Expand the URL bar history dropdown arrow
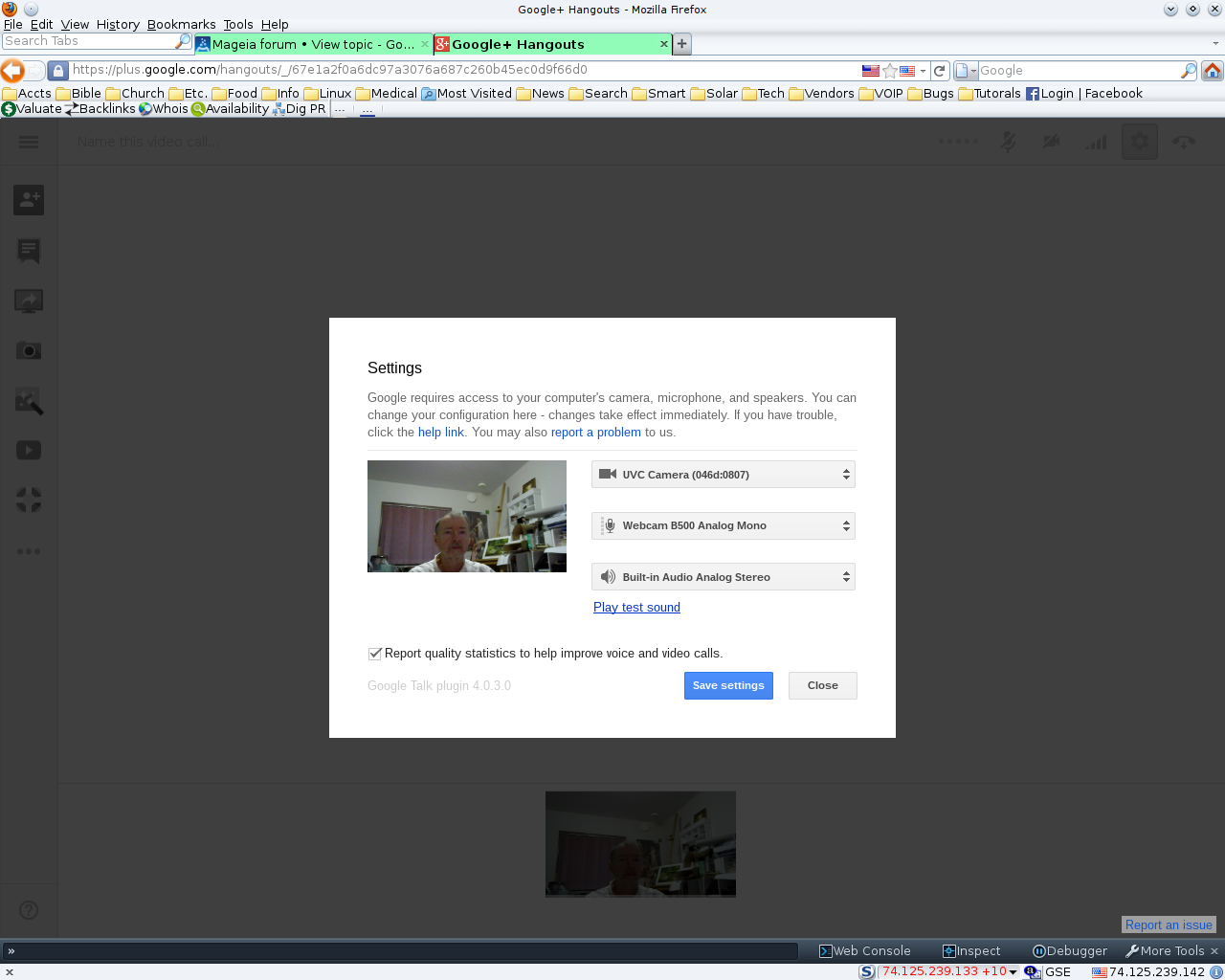Viewport: 1225px width, 980px height. (923, 71)
